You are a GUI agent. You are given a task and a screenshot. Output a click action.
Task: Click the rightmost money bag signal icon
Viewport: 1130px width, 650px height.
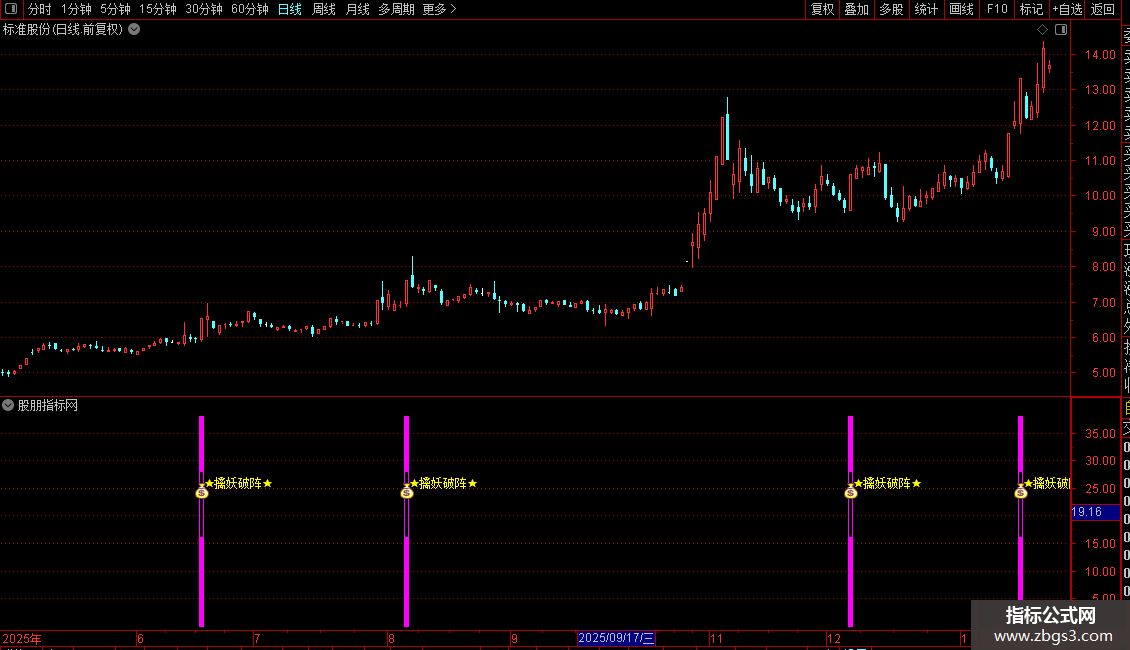pos(1020,492)
